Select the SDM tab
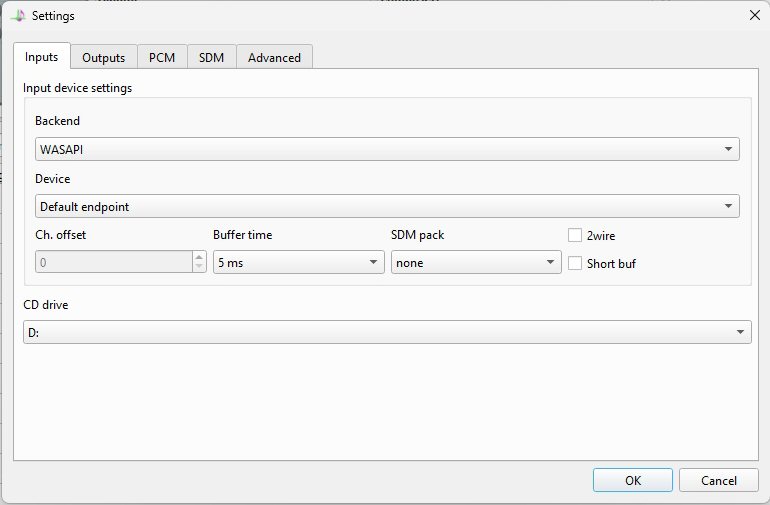 [x=211, y=57]
